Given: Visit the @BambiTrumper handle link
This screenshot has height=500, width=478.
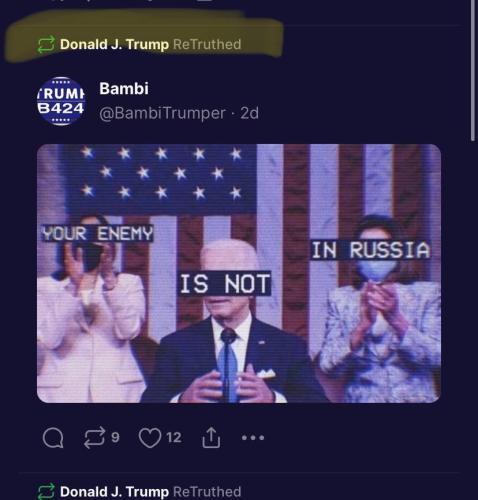Looking at the screenshot, I should (162, 113).
